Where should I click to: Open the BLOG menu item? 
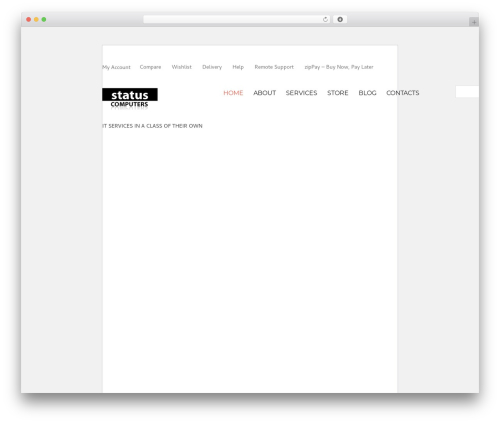coord(367,93)
